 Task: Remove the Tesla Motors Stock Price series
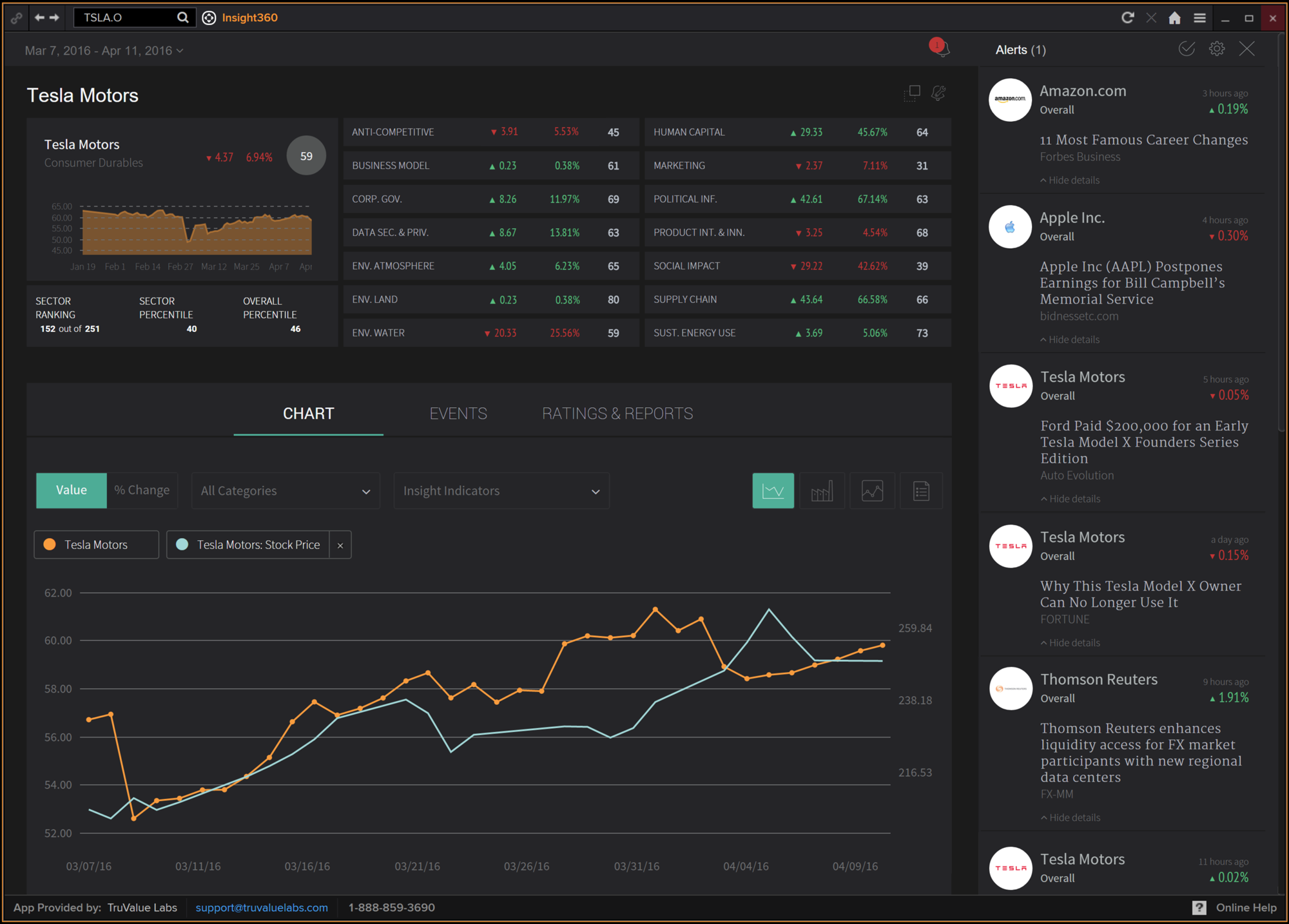click(x=340, y=544)
